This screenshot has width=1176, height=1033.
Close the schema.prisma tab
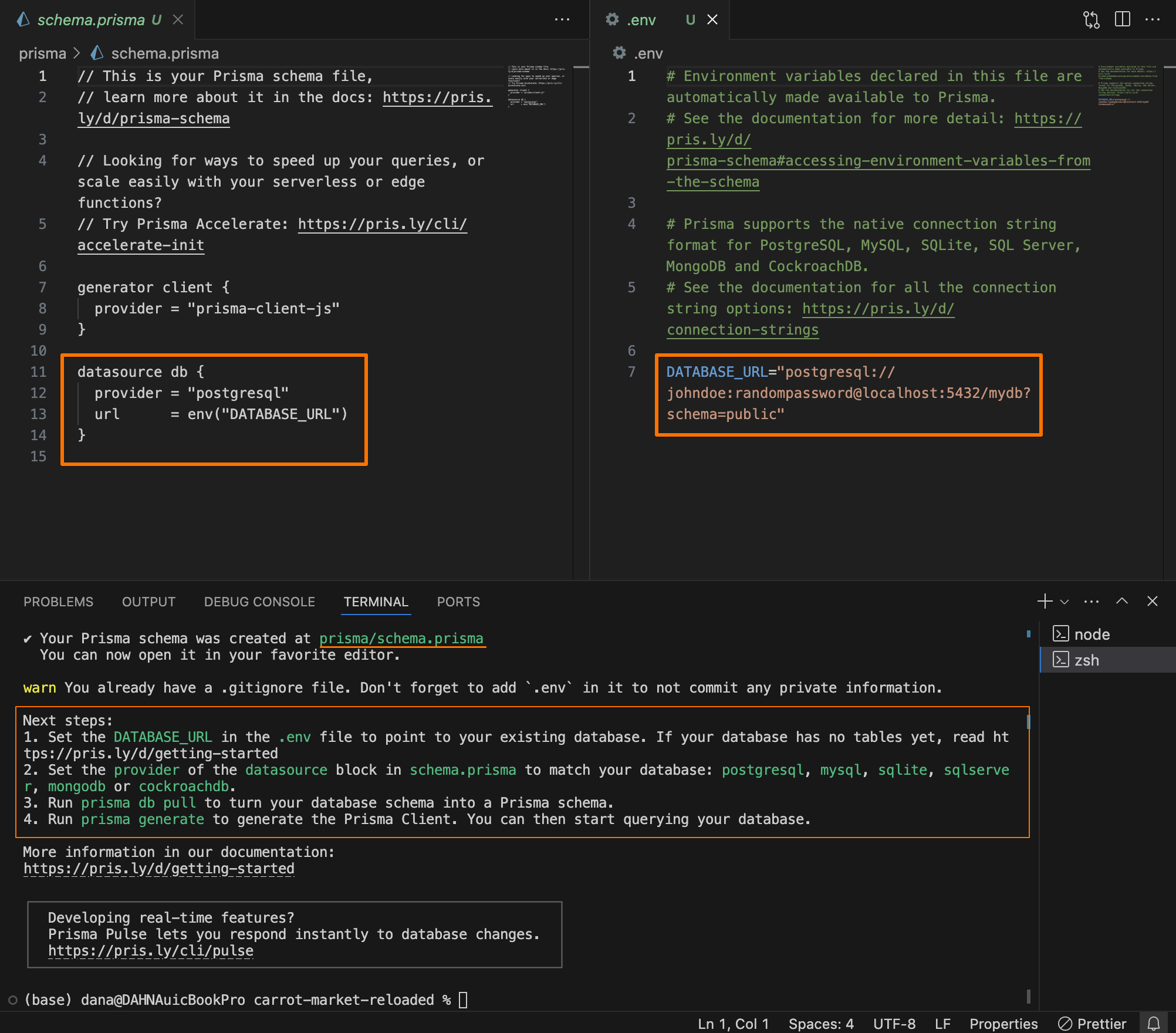(178, 20)
